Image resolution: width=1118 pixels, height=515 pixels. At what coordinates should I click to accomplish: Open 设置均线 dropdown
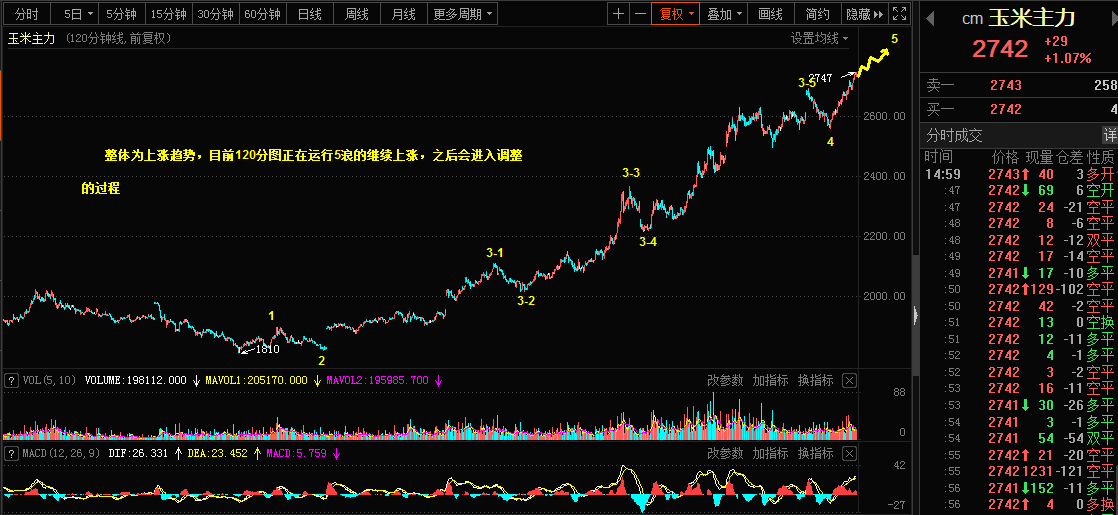click(x=819, y=39)
